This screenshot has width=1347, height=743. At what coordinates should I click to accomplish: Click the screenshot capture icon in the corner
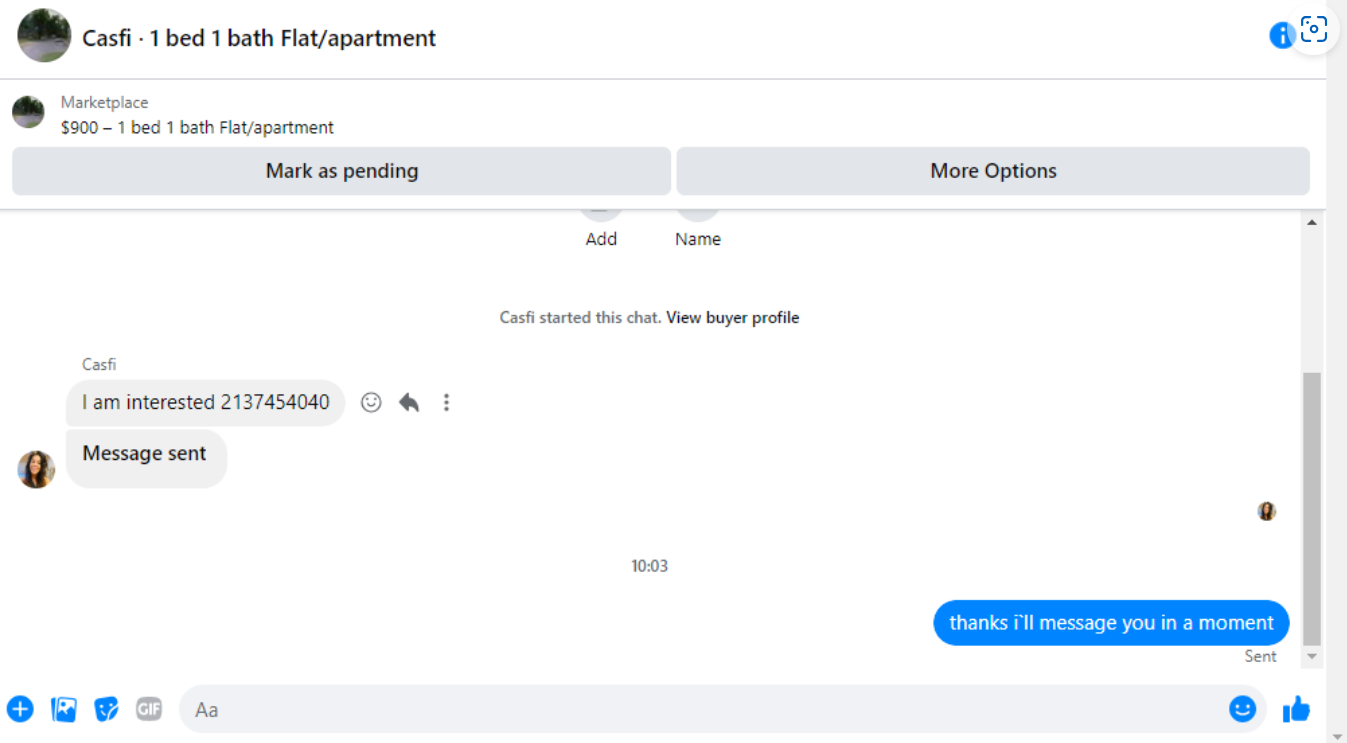tap(1313, 30)
